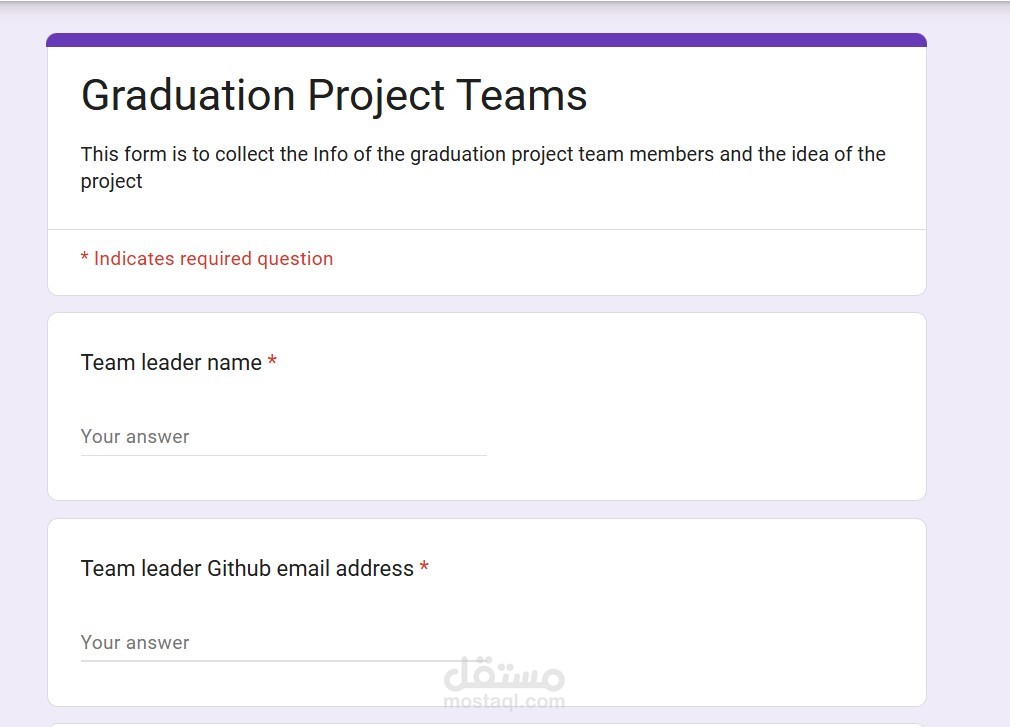Image resolution: width=1010 pixels, height=727 pixels.
Task: Click the mostaql.com watermark text
Action: click(504, 701)
